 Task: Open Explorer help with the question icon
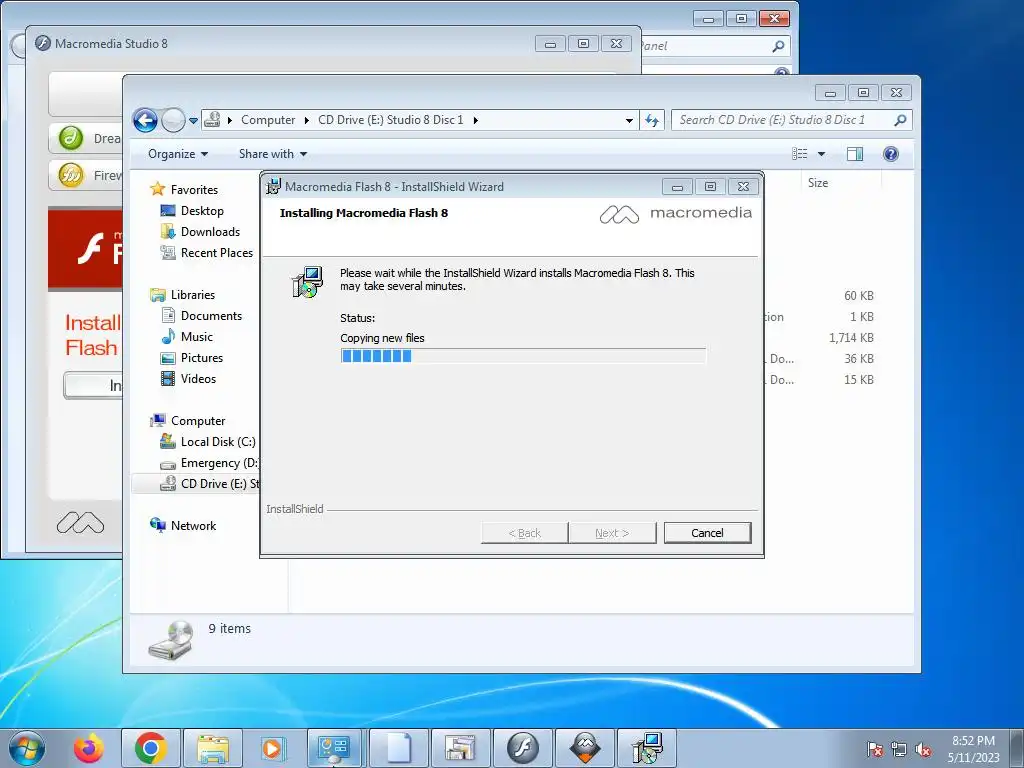891,154
